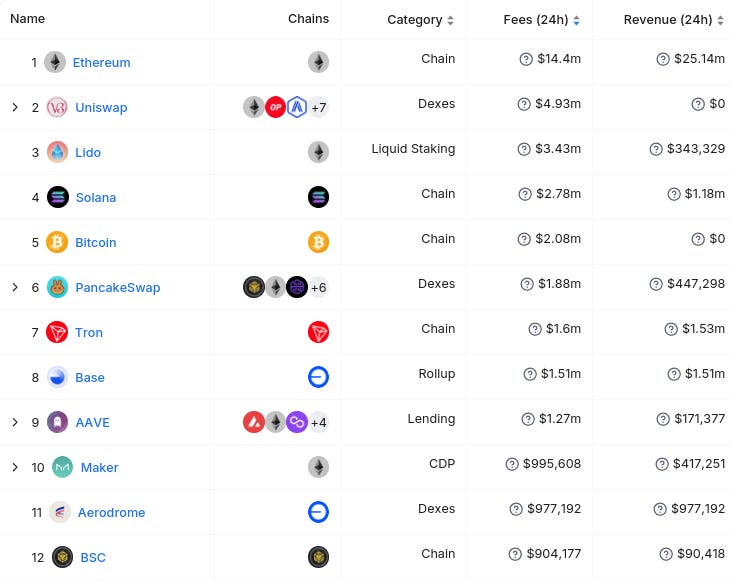Viewport: 734px width, 580px height.
Task: Click the Tron chain icon in Chains column
Action: point(318,332)
